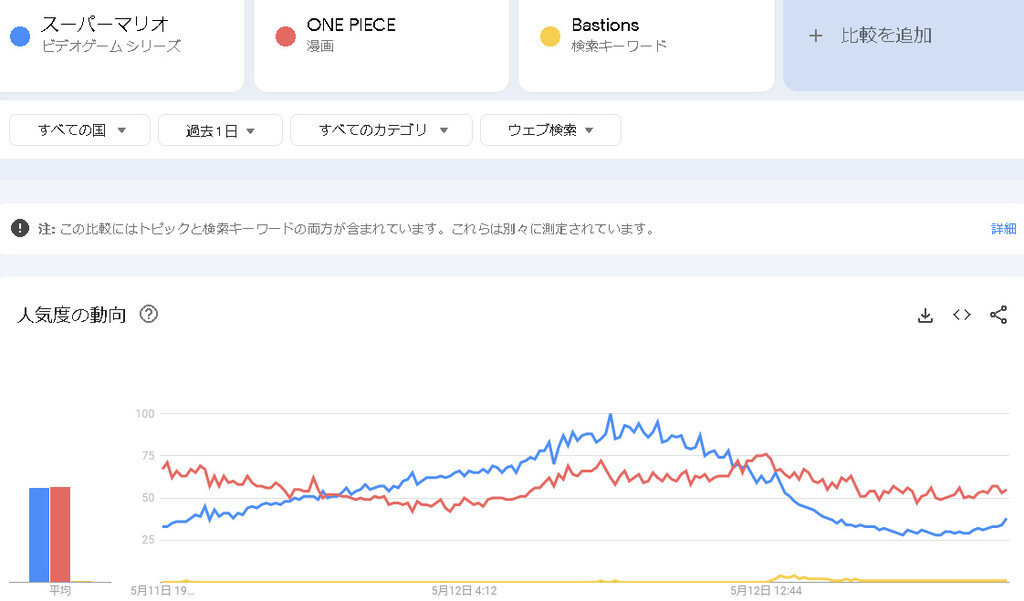Click the plus icon to add comparison
The width and height of the screenshot is (1024, 601).
pos(815,36)
